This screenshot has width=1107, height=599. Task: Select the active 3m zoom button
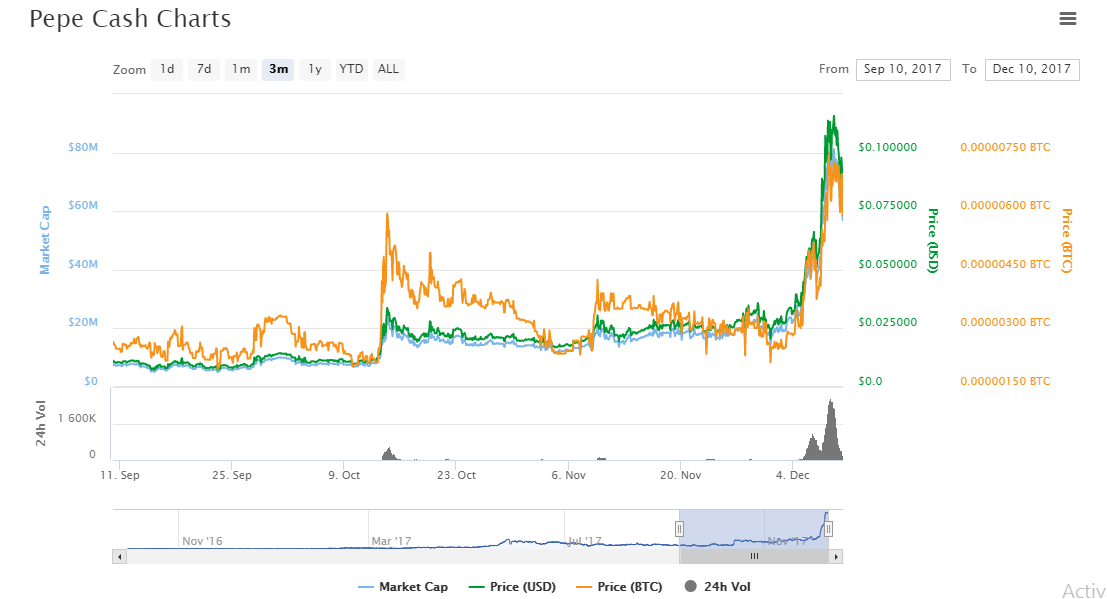(x=278, y=69)
